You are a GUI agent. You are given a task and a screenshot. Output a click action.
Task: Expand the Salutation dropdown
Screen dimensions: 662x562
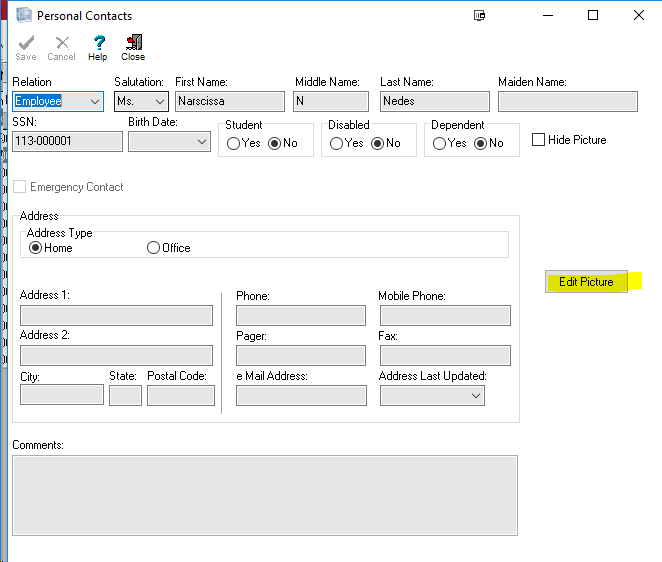click(x=159, y=102)
